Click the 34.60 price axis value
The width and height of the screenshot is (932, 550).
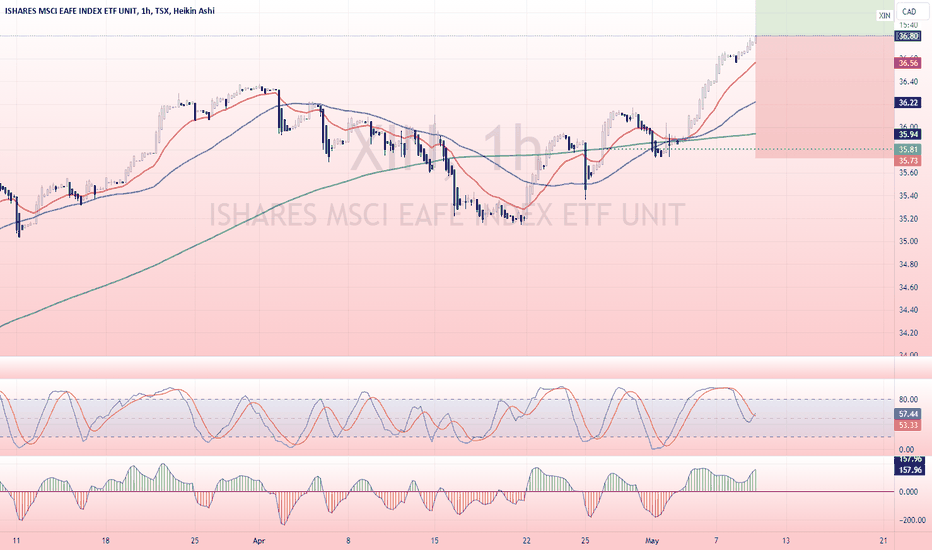[908, 287]
